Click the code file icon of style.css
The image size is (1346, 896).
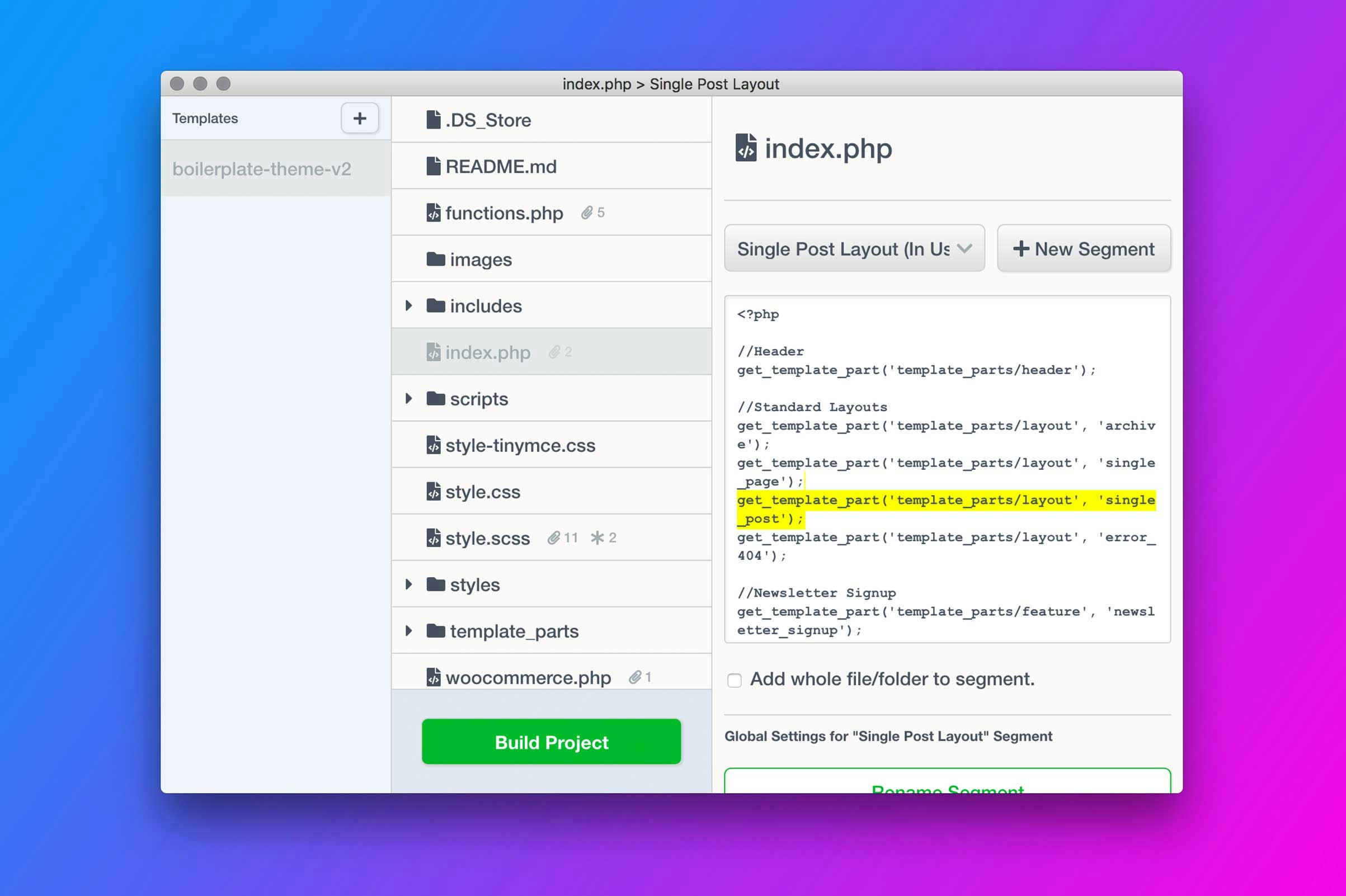(433, 492)
